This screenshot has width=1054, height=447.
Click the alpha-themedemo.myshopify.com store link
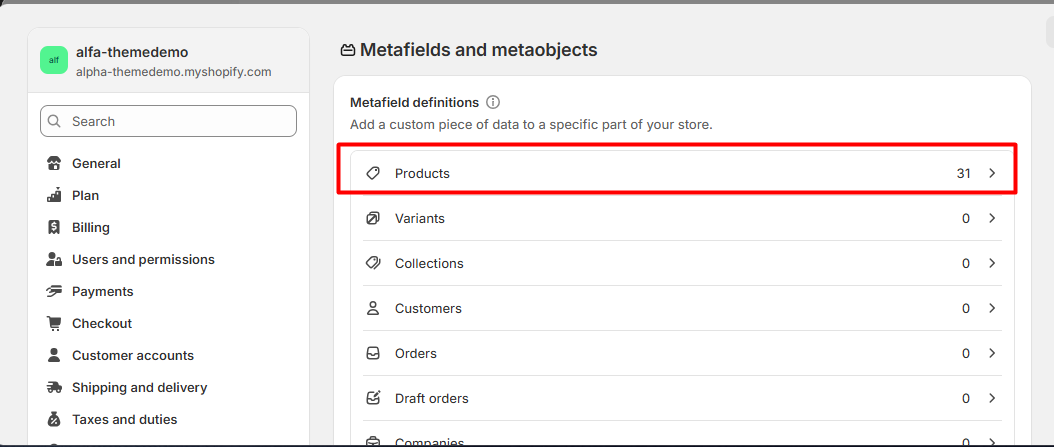[x=173, y=72]
